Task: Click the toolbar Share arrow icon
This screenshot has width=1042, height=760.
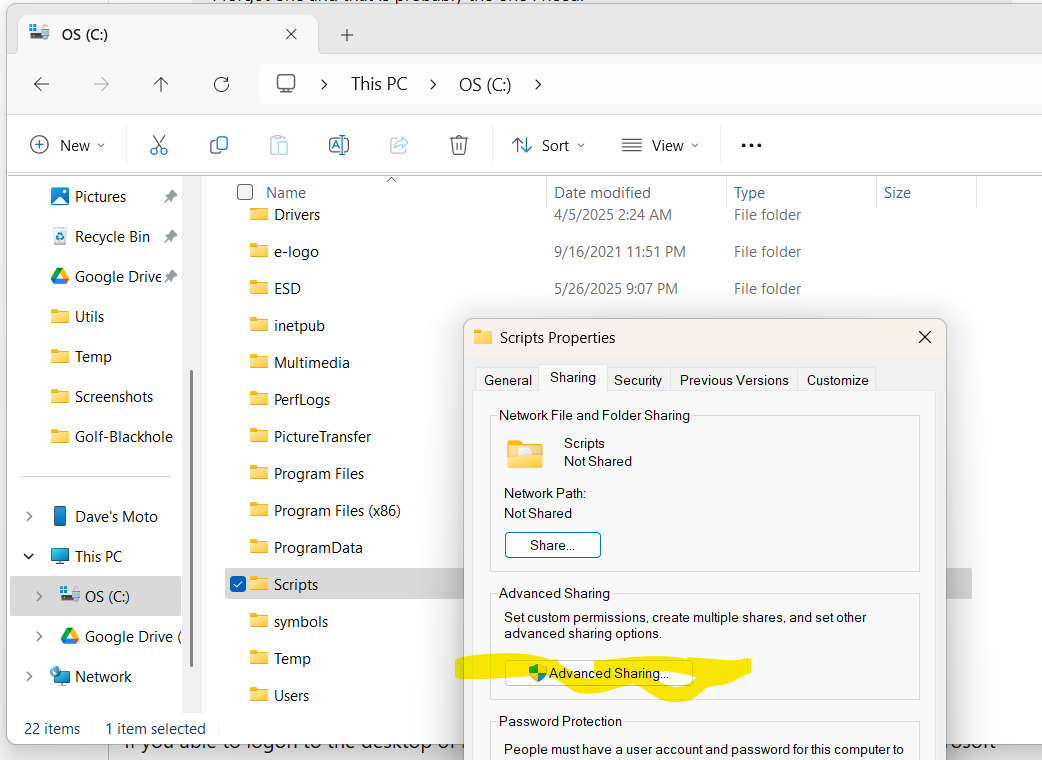Action: tap(399, 145)
